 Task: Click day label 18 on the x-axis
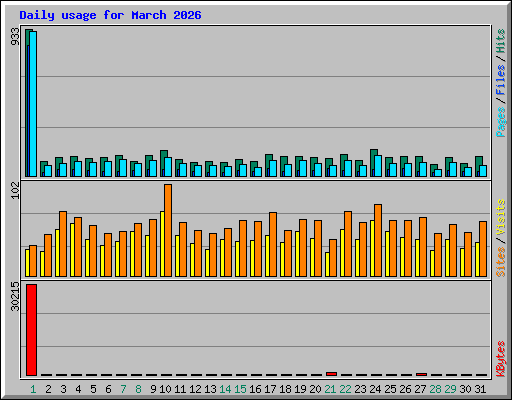coord(285,389)
